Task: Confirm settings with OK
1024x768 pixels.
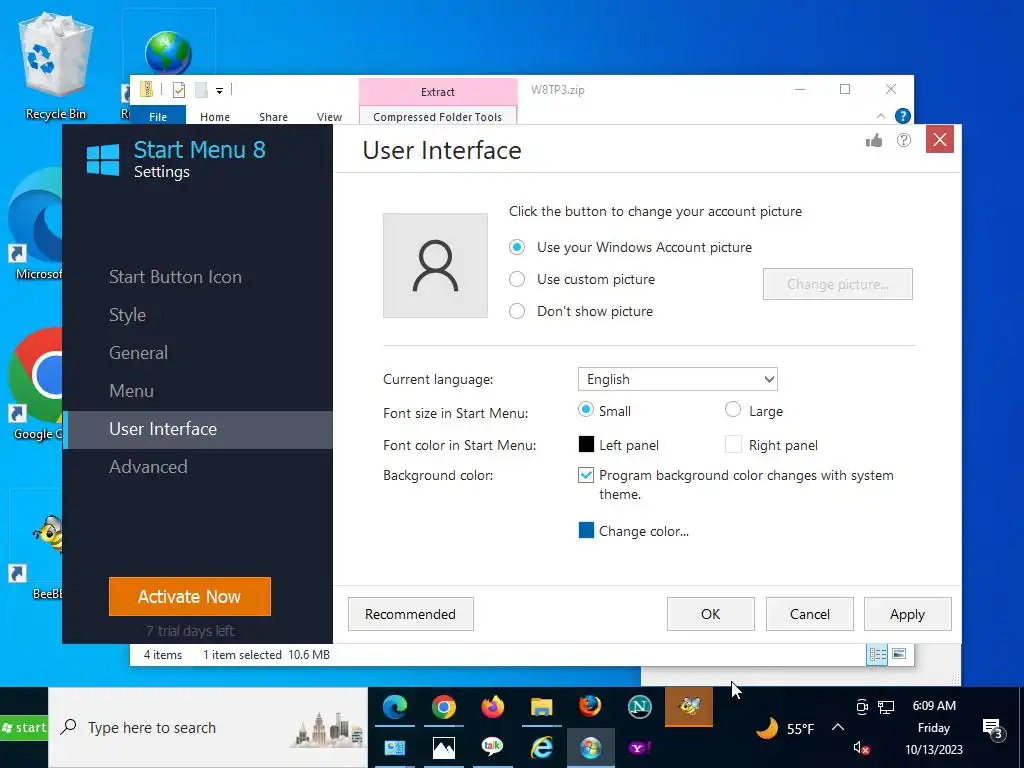Action: coord(711,614)
